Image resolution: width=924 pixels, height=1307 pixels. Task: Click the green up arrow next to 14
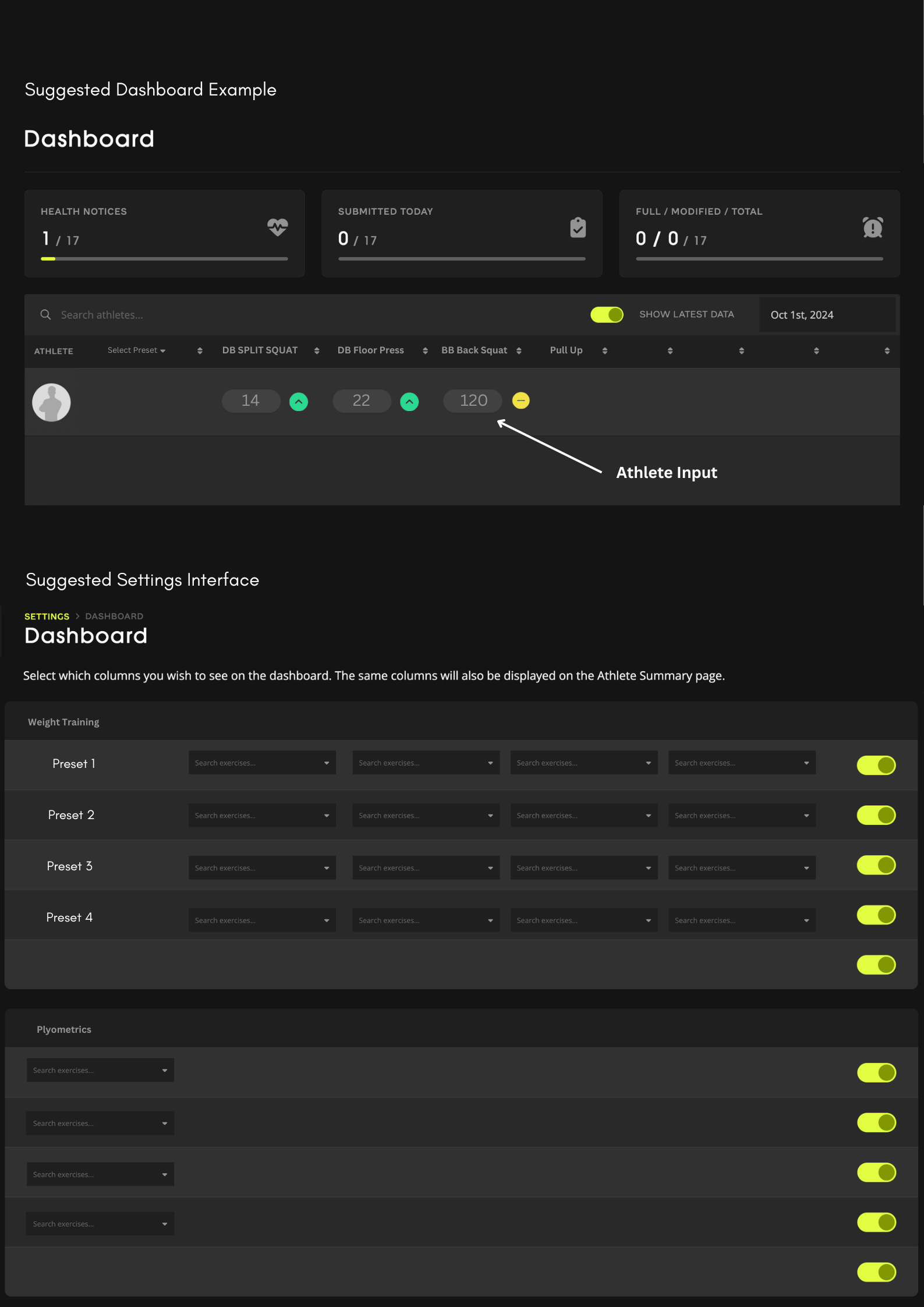pyautogui.click(x=299, y=402)
